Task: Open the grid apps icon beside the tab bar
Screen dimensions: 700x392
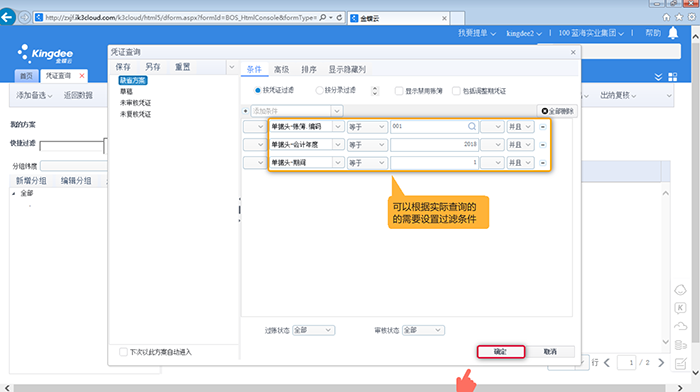Action: click(x=673, y=77)
